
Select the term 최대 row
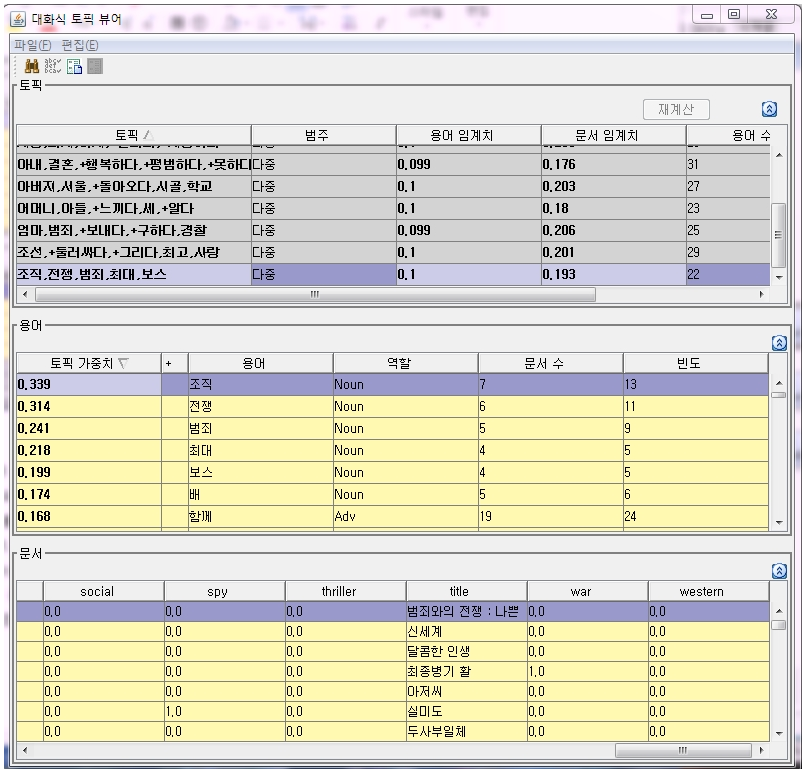coord(392,450)
